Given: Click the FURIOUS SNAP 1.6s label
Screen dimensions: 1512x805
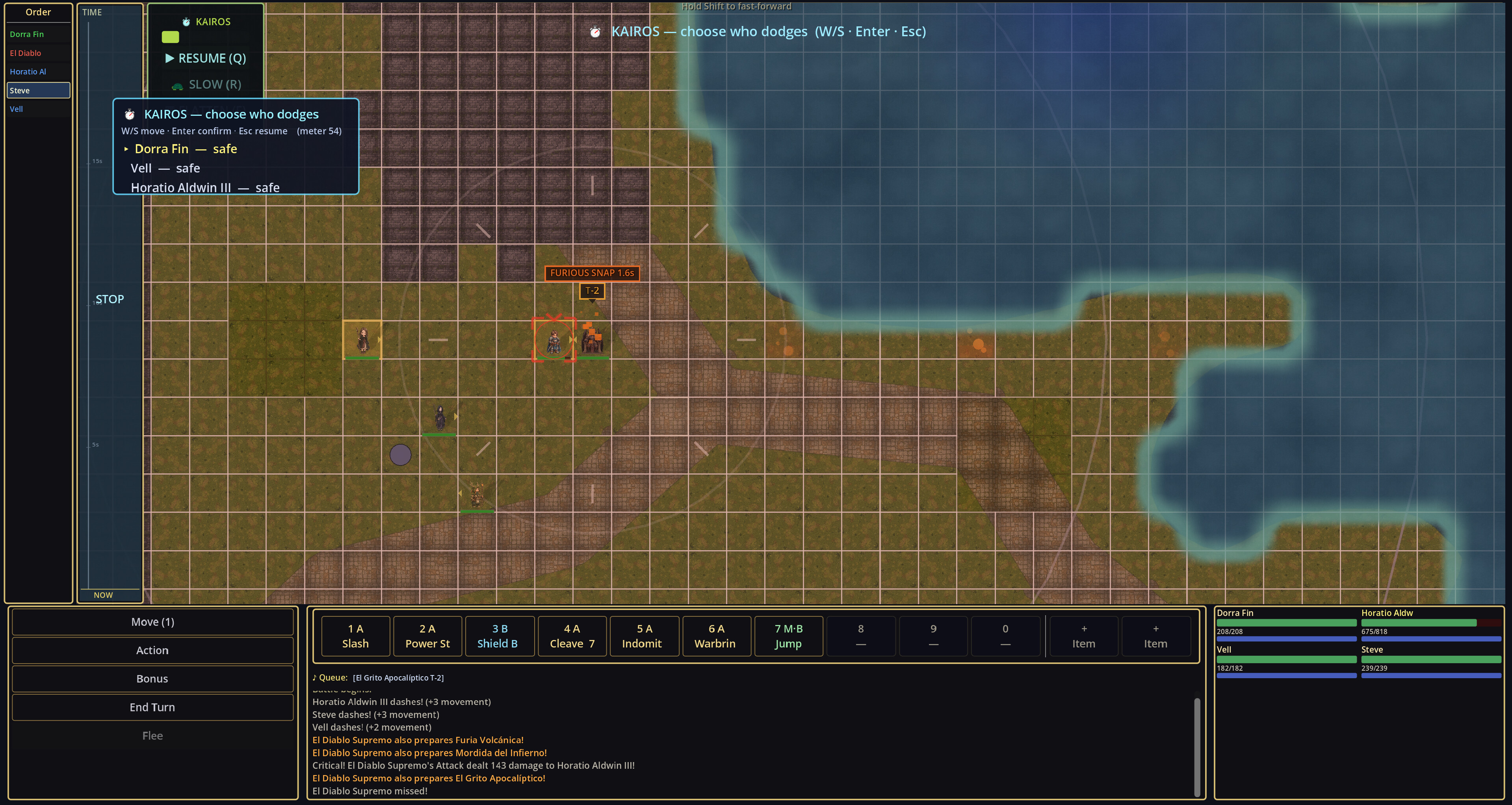Looking at the screenshot, I should click(592, 273).
